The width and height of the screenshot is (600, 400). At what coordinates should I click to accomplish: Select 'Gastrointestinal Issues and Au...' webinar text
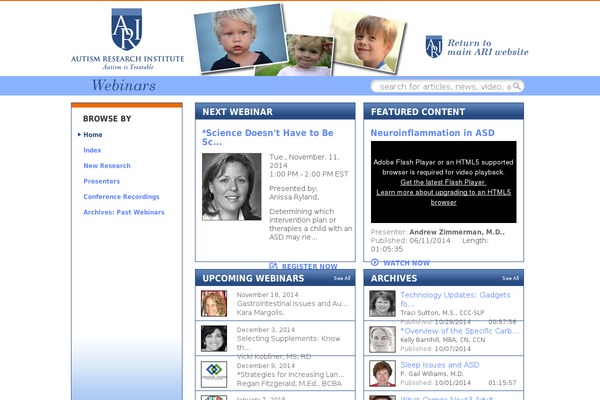(292, 304)
